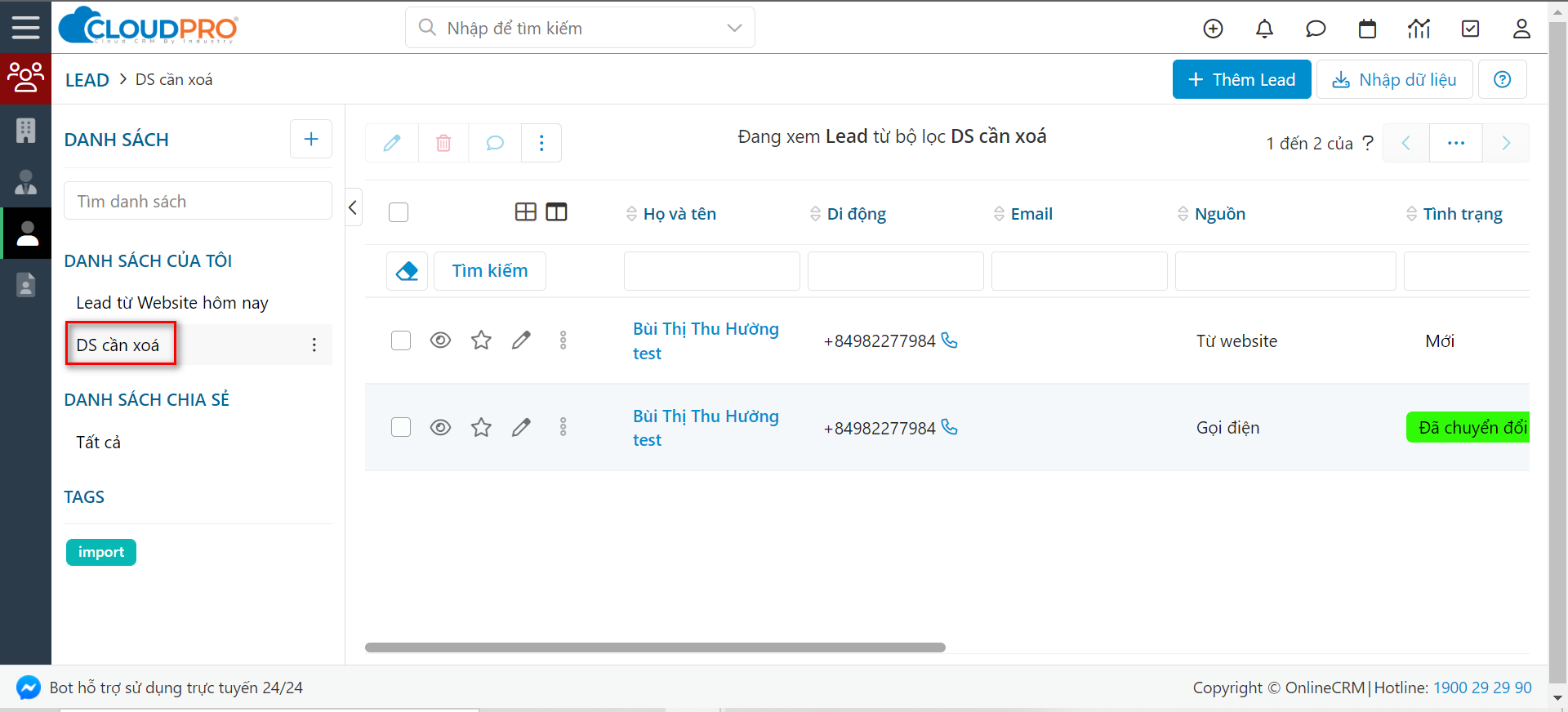1568x712 pixels.
Task: Select Tất cả shared list
Action: 98,443
